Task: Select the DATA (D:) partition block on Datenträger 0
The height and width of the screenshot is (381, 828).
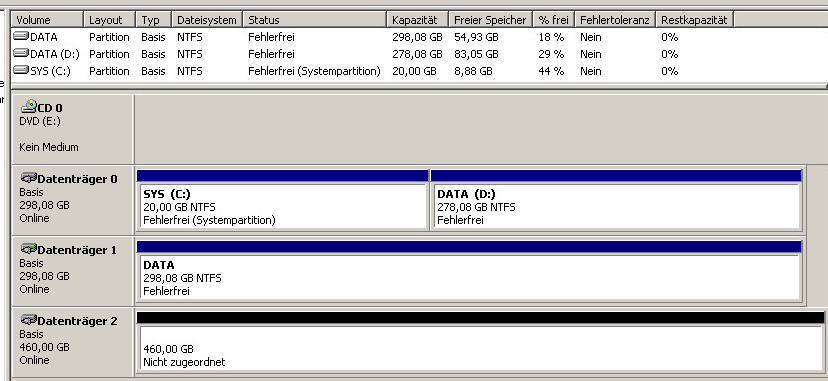Action: [x=616, y=200]
